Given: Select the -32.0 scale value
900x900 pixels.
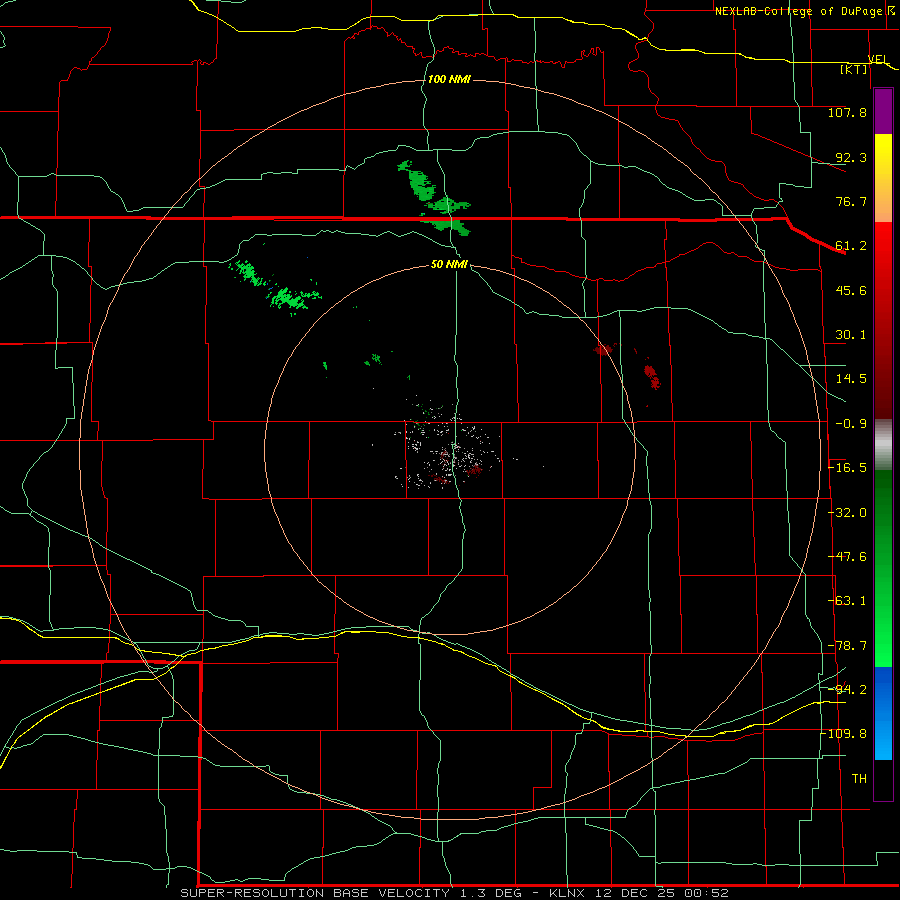Looking at the screenshot, I should pyautogui.click(x=847, y=513).
